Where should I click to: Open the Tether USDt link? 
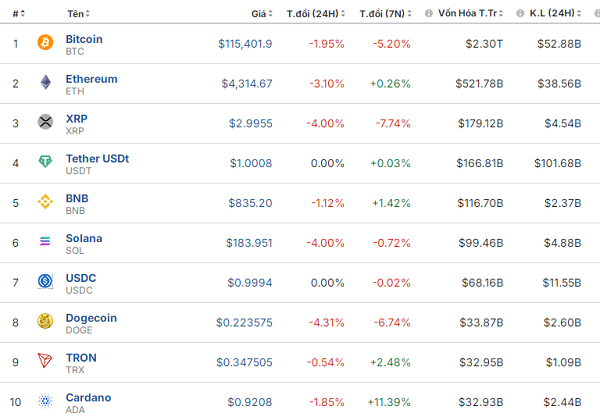(x=97, y=158)
